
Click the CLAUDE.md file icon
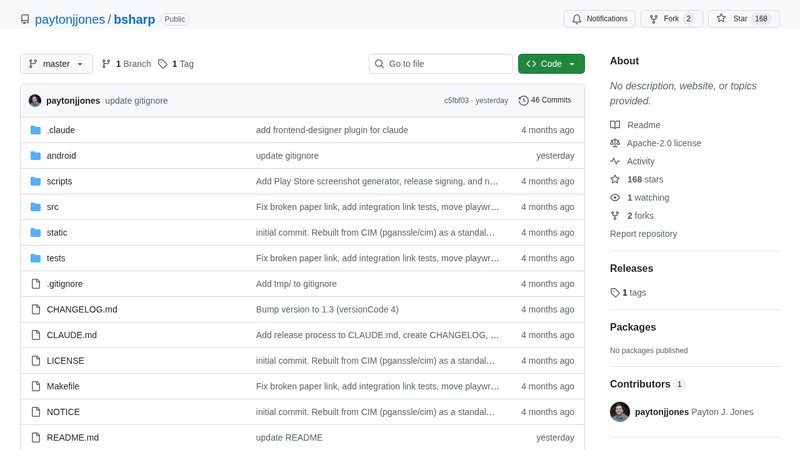35,335
